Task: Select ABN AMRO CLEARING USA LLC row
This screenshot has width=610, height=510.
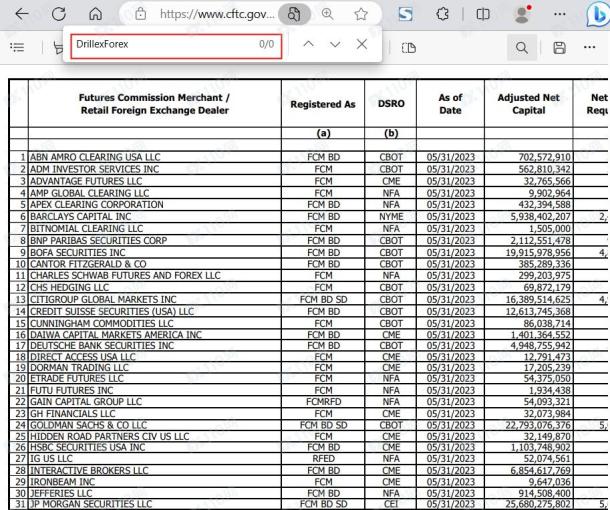Action: click(95, 157)
